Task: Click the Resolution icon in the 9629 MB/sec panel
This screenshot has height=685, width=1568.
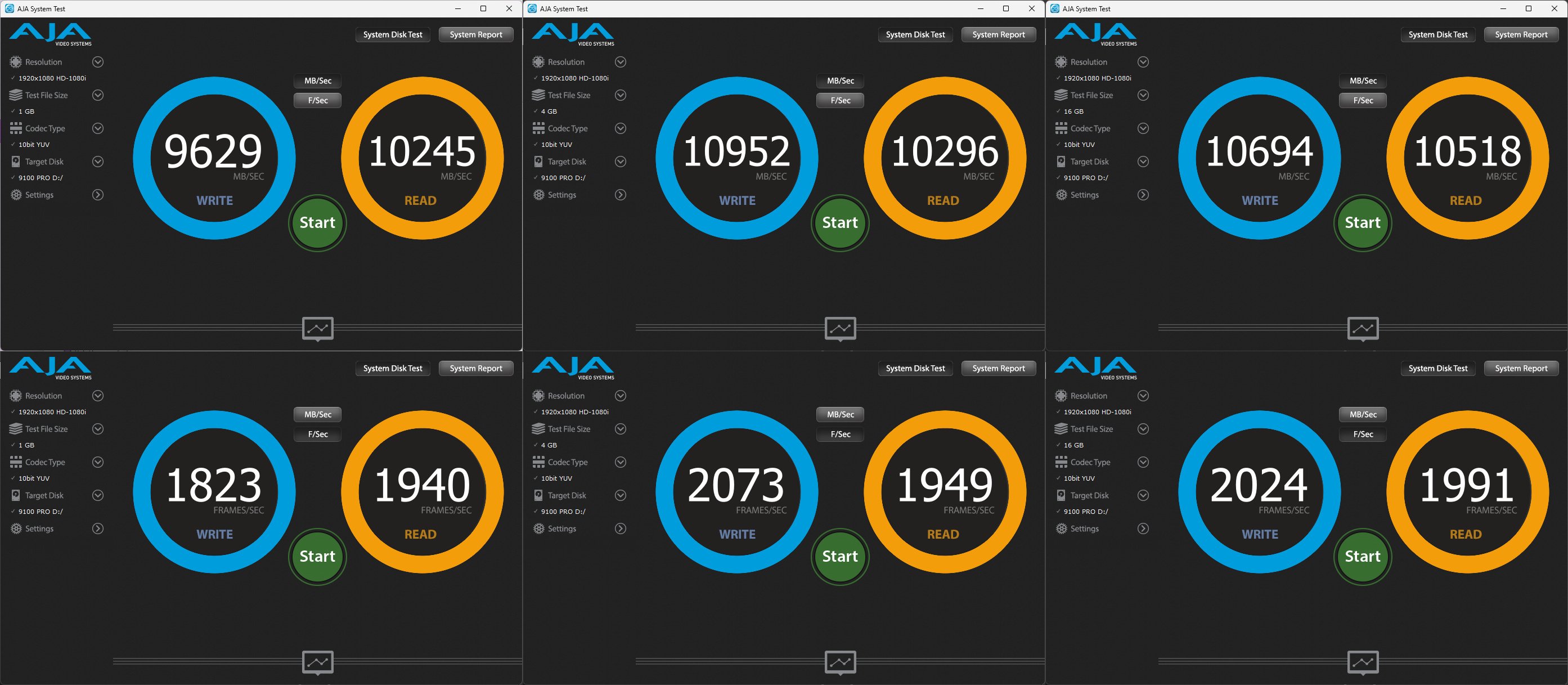Action: [16, 62]
